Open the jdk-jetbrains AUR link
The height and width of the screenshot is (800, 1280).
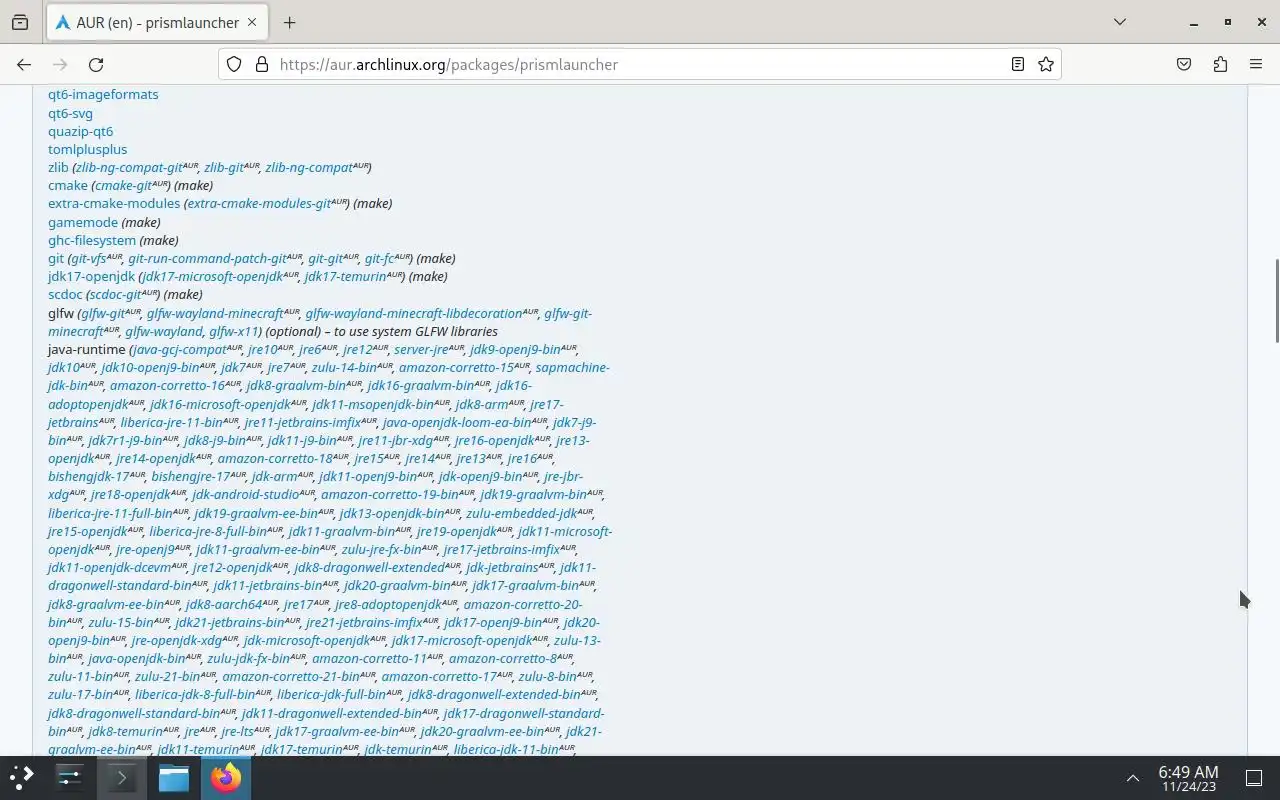click(503, 567)
